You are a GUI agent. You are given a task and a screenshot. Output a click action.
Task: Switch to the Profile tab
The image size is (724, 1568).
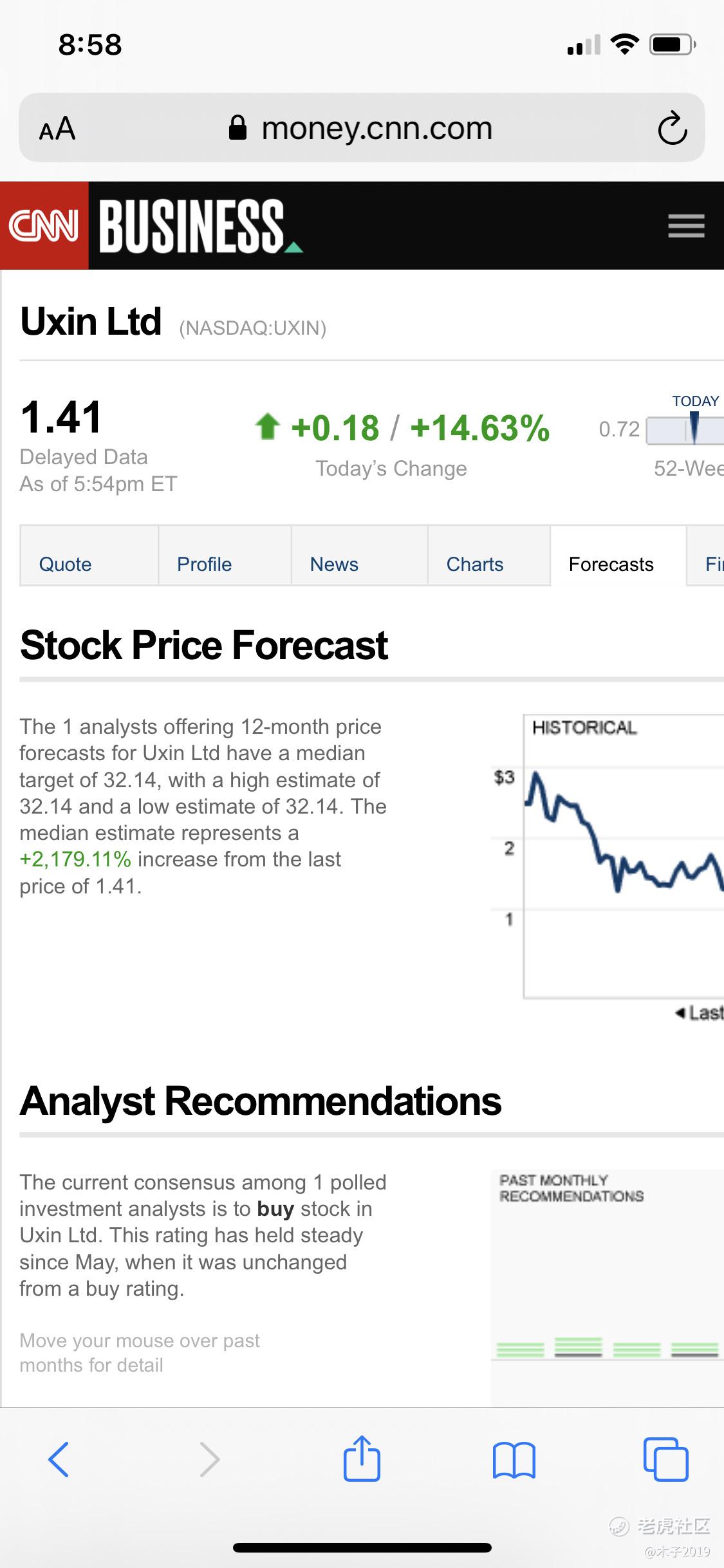204,564
